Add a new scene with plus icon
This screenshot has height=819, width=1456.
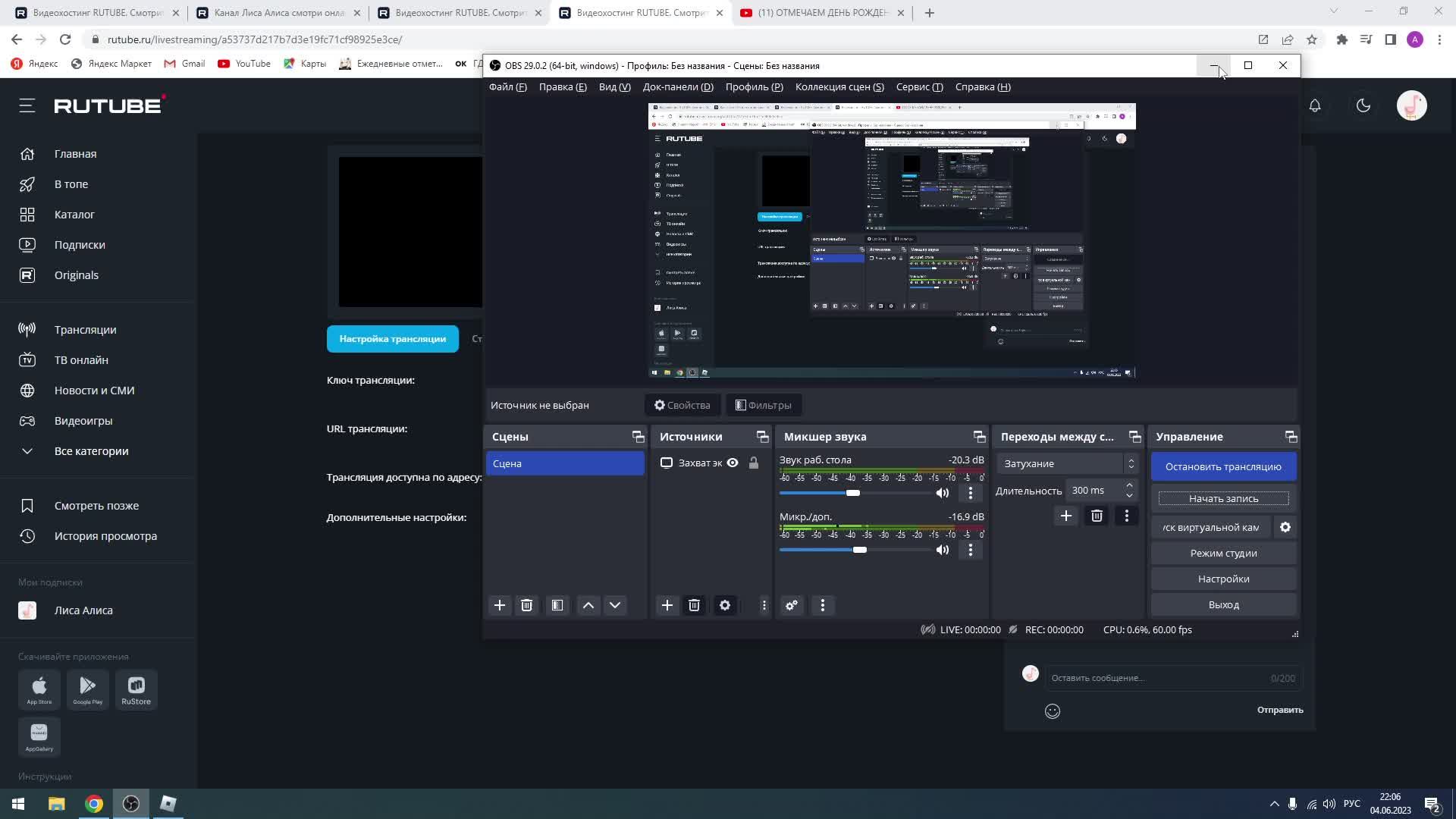pyautogui.click(x=499, y=605)
